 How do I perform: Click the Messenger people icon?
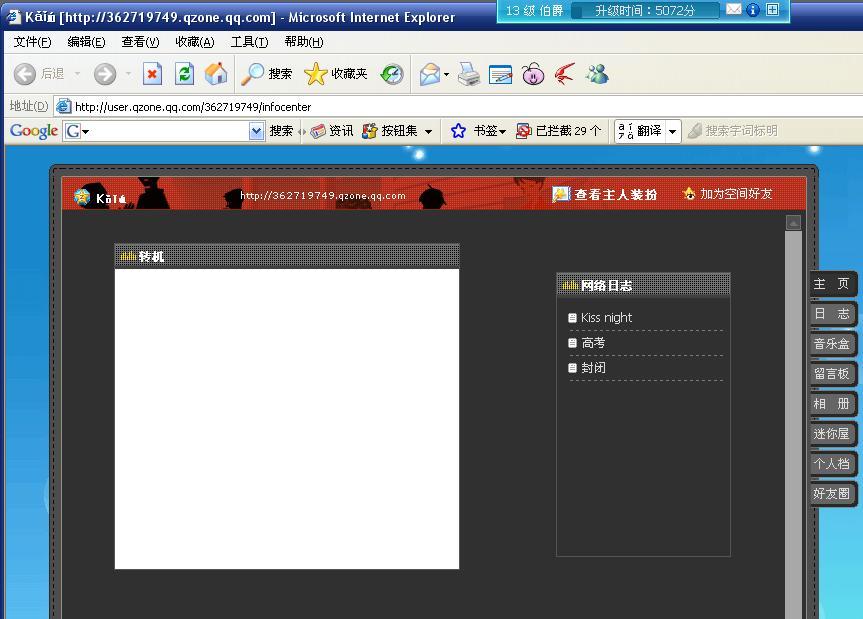coord(597,74)
